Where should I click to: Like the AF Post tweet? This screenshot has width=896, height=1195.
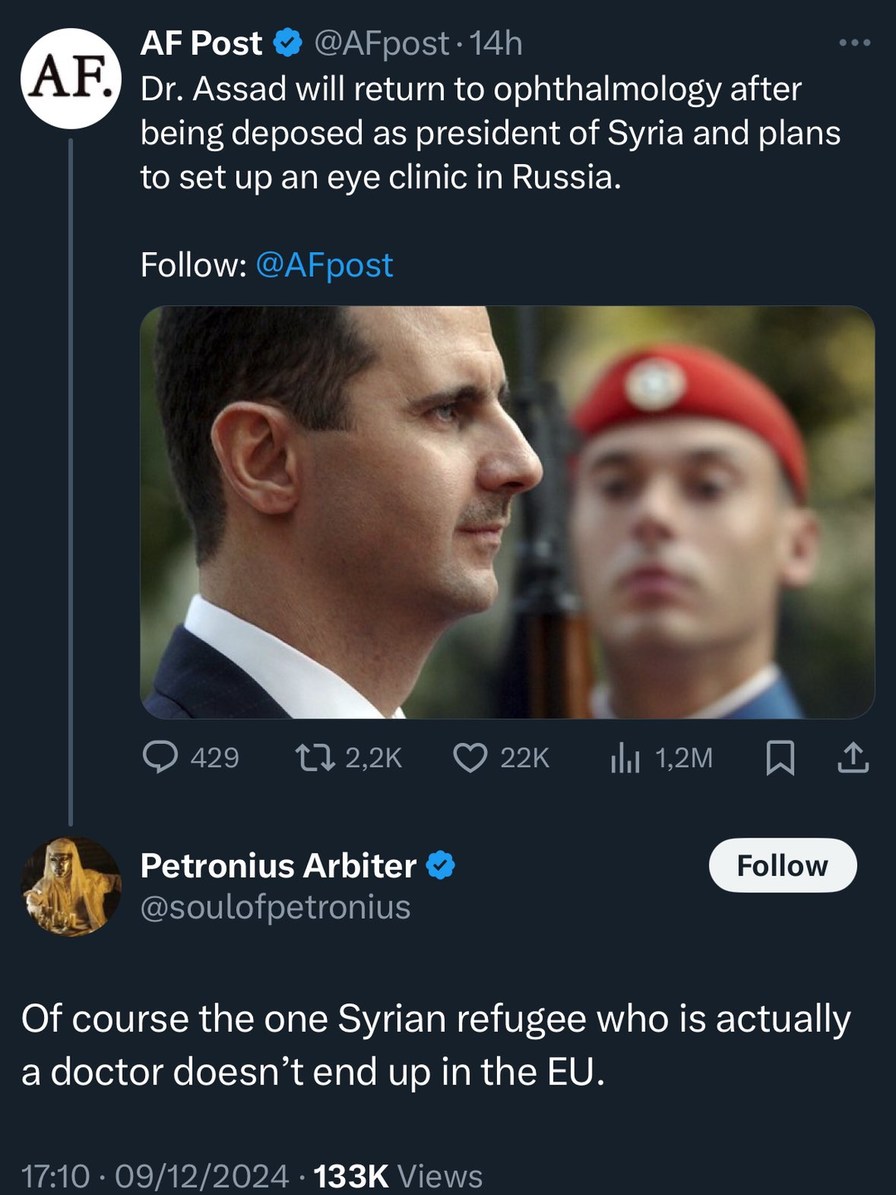(470, 758)
